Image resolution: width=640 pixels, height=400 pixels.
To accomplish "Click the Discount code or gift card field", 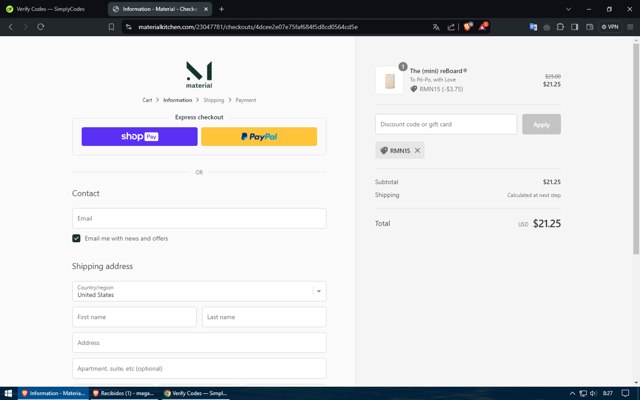I will coord(446,124).
